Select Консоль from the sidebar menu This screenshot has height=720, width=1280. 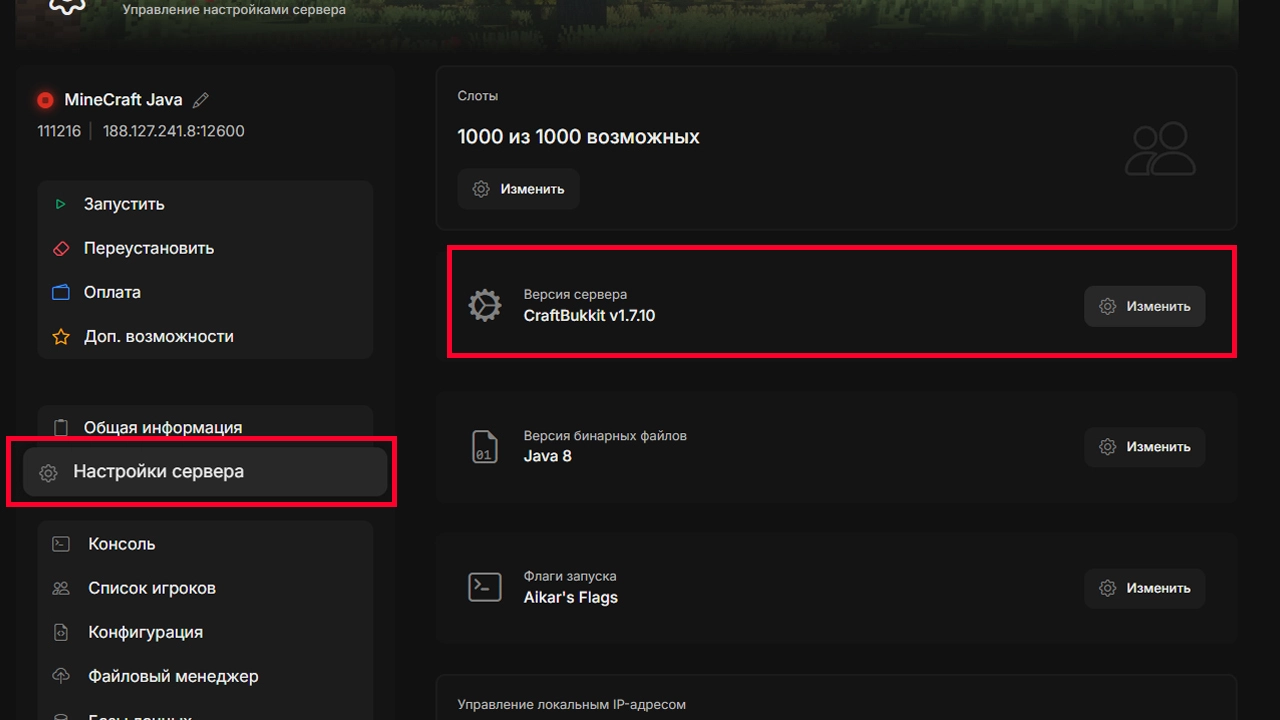click(x=121, y=544)
